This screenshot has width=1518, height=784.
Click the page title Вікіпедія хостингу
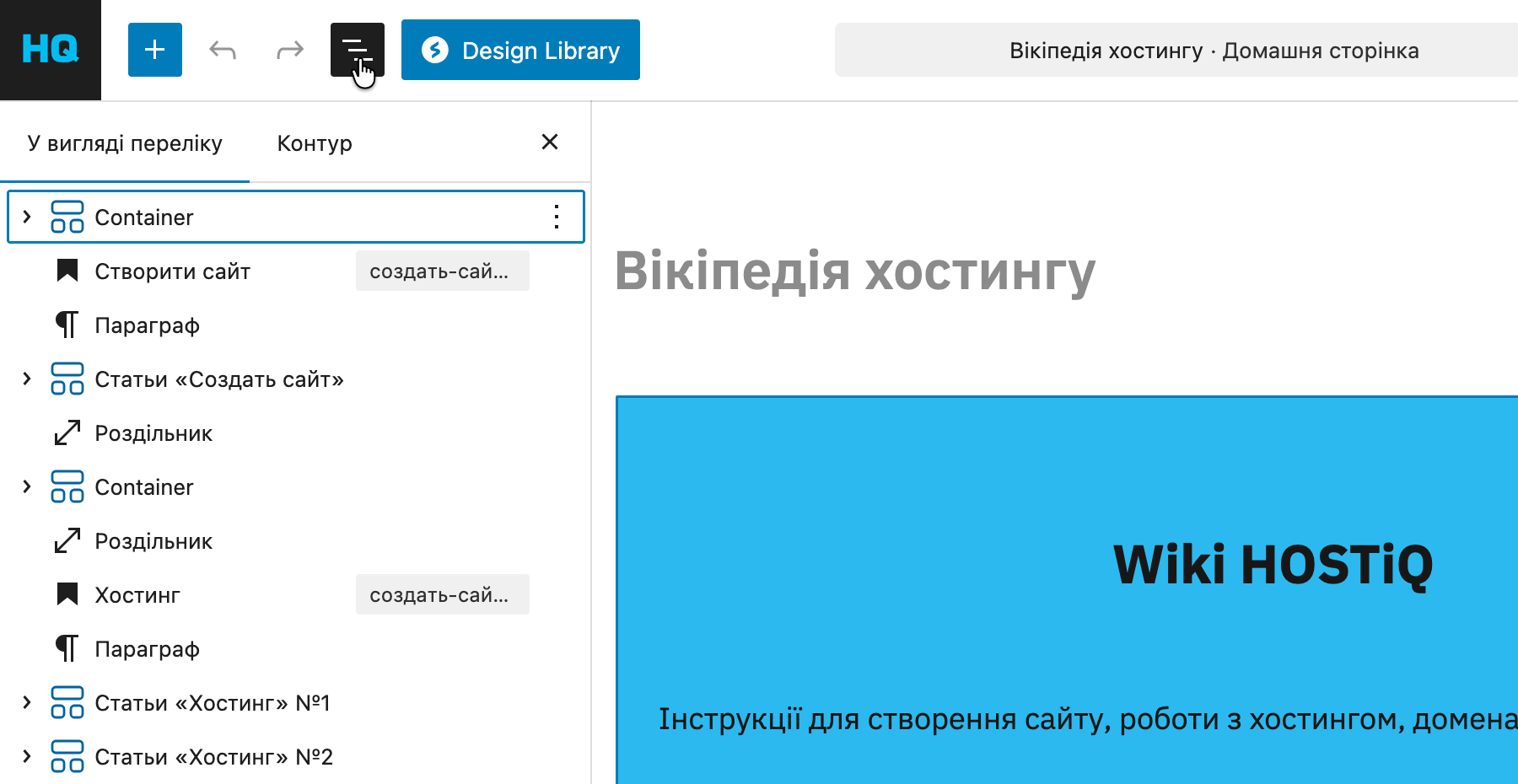pos(855,271)
